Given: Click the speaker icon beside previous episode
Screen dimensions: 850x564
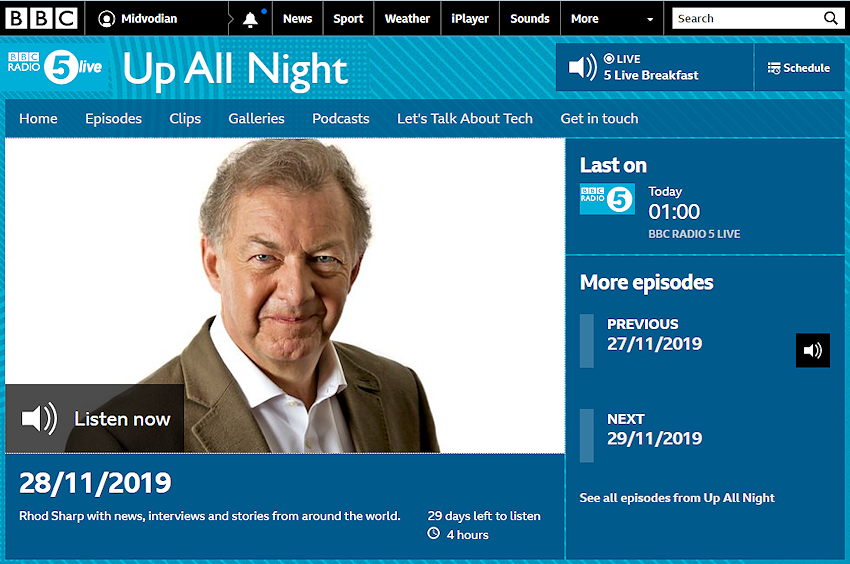Looking at the screenshot, I should (813, 350).
